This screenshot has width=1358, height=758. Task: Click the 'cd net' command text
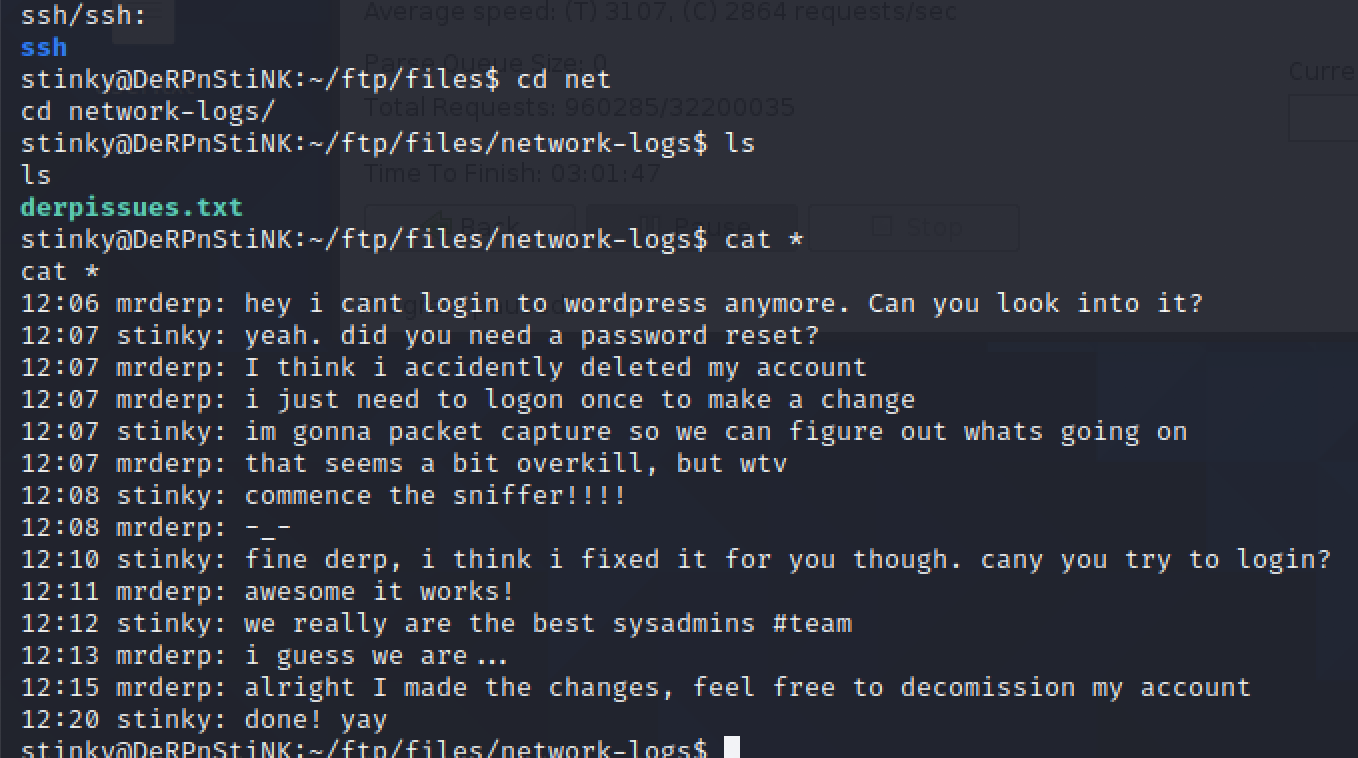563,79
